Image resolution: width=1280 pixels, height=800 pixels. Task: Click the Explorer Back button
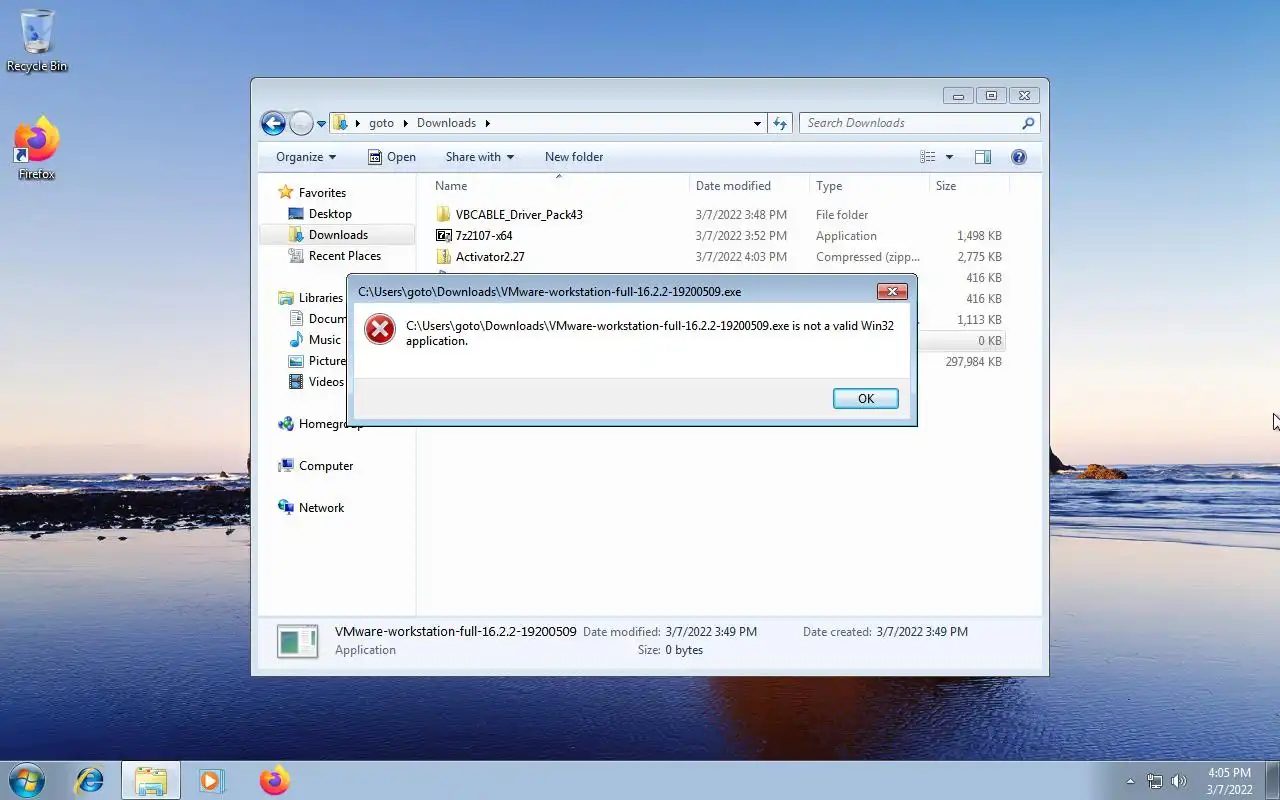(273, 123)
